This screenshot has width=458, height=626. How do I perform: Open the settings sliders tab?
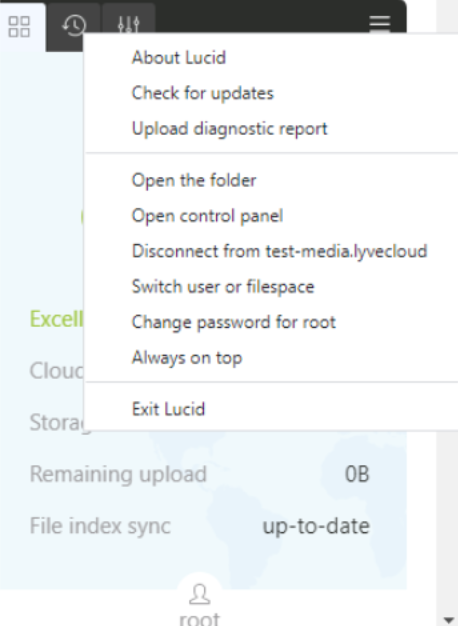click(x=129, y=25)
